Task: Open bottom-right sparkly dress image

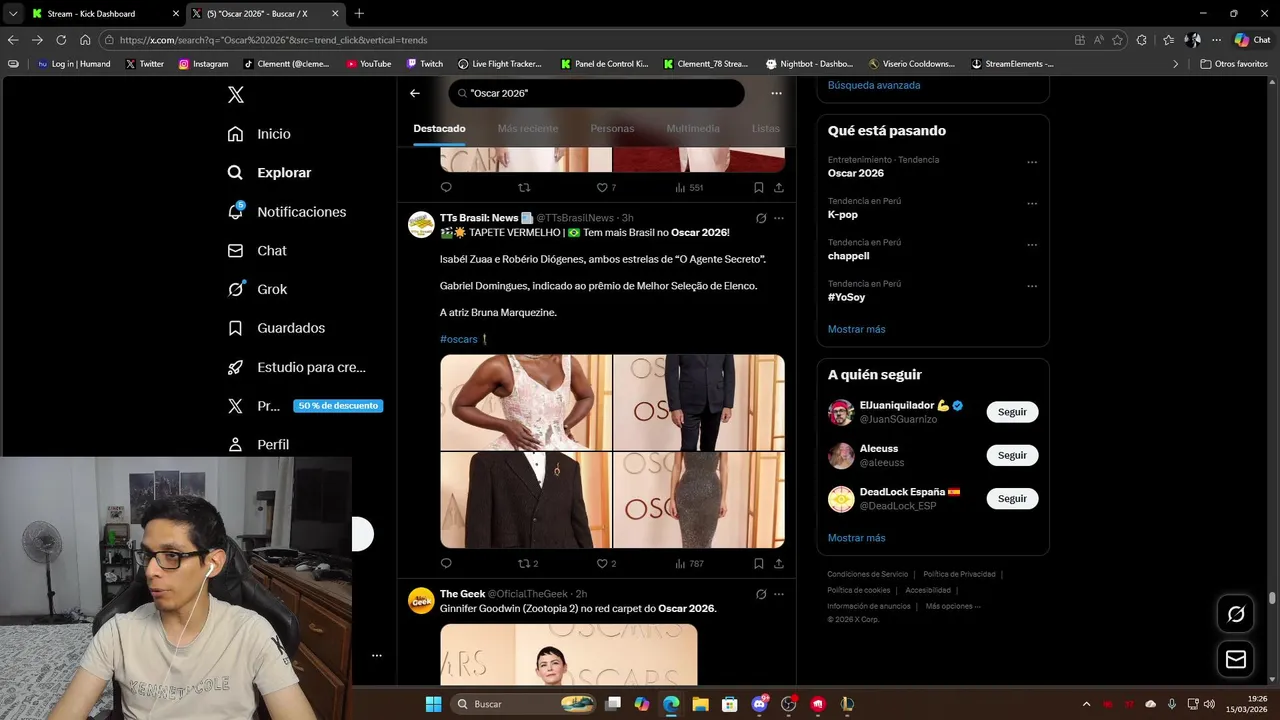Action: click(699, 500)
